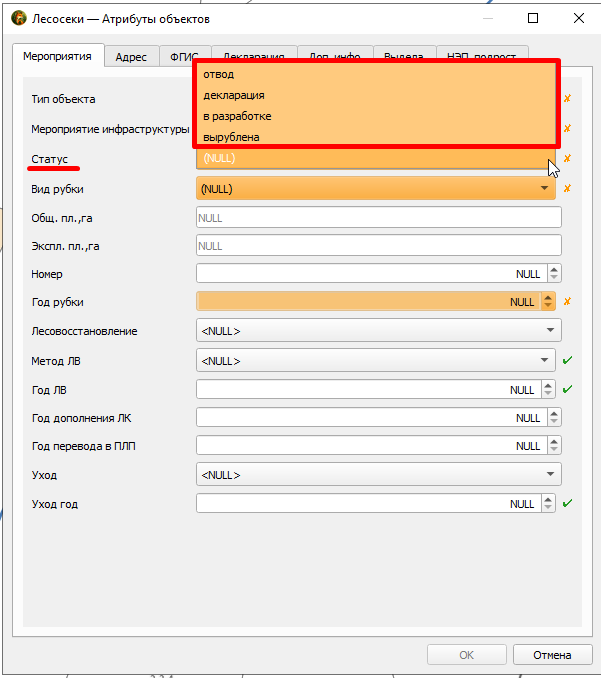Viewport: 601px width, 678px height.
Task: Click orange constraint warning icon beside Год рубки
Action: pyautogui.click(x=567, y=301)
